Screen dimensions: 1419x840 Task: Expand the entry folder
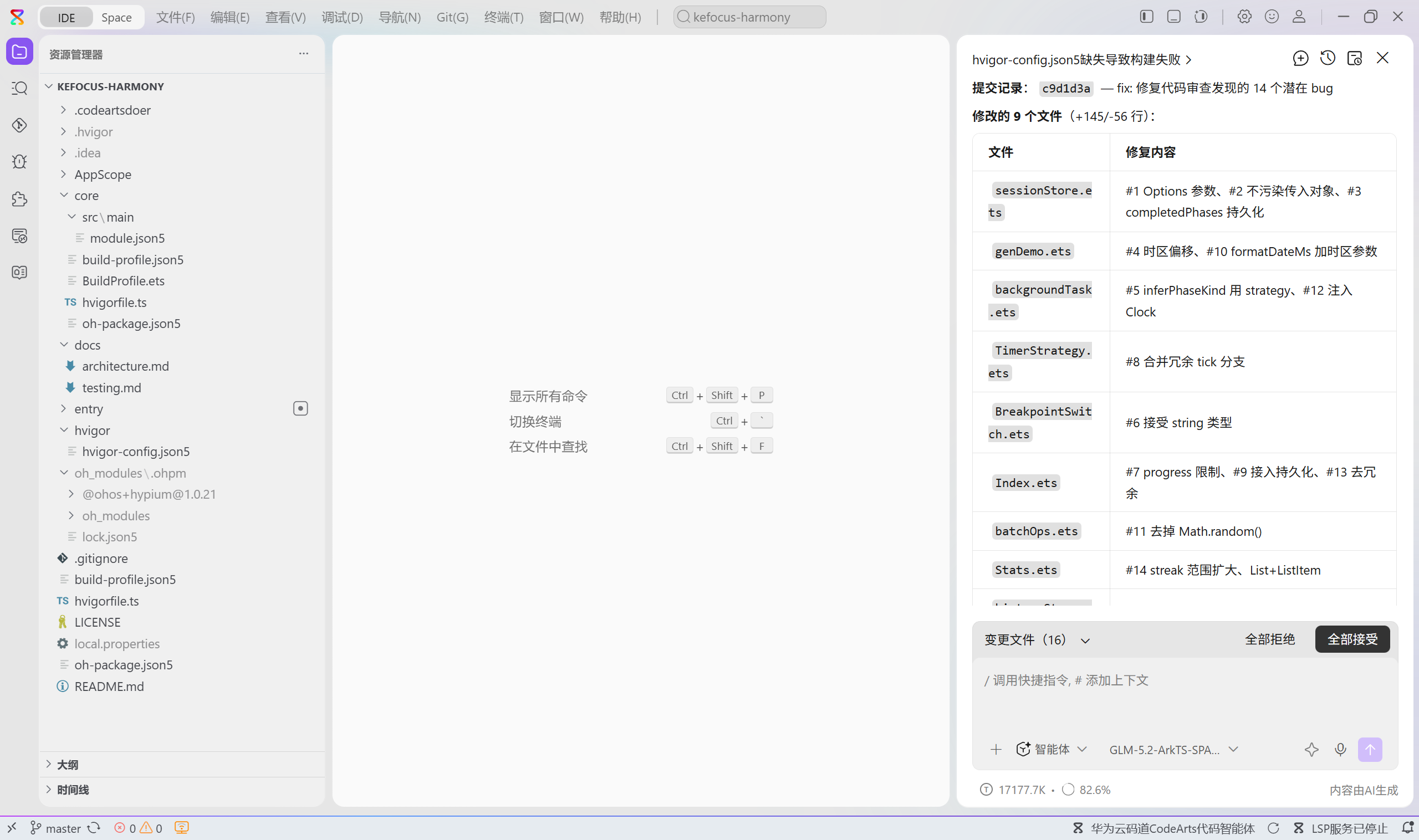pos(63,409)
